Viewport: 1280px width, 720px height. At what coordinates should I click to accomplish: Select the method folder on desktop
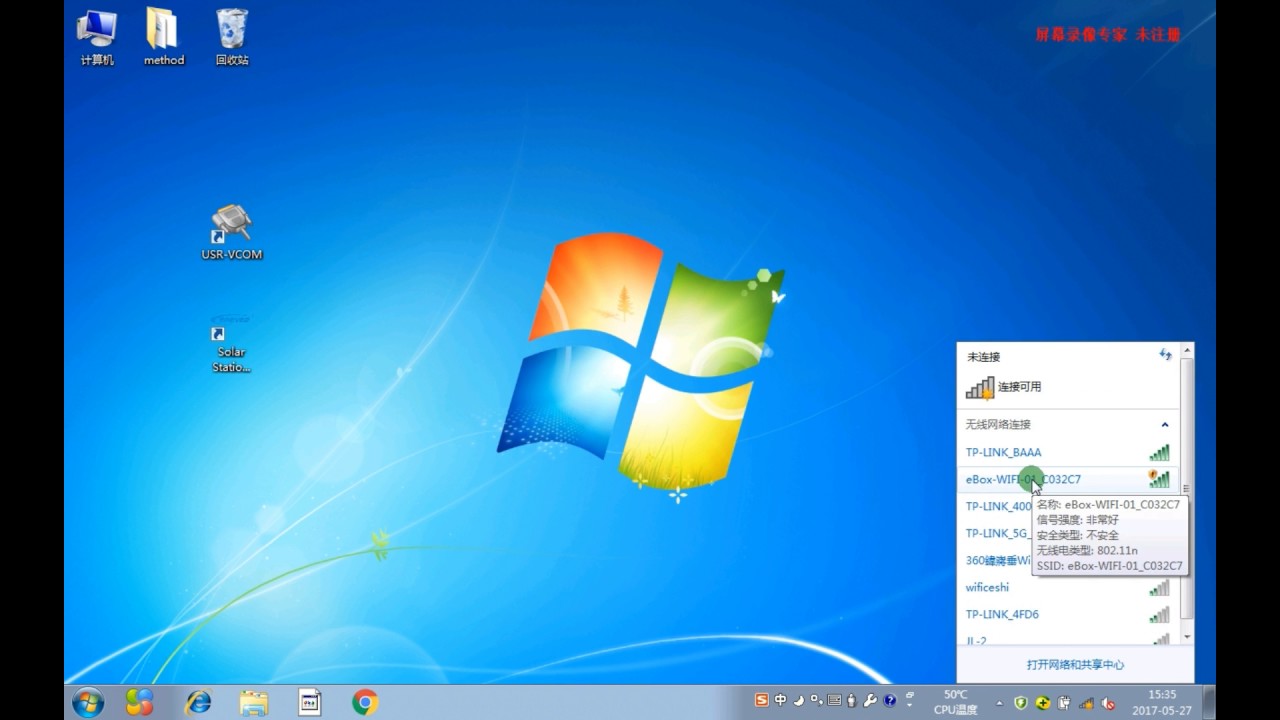(x=164, y=37)
